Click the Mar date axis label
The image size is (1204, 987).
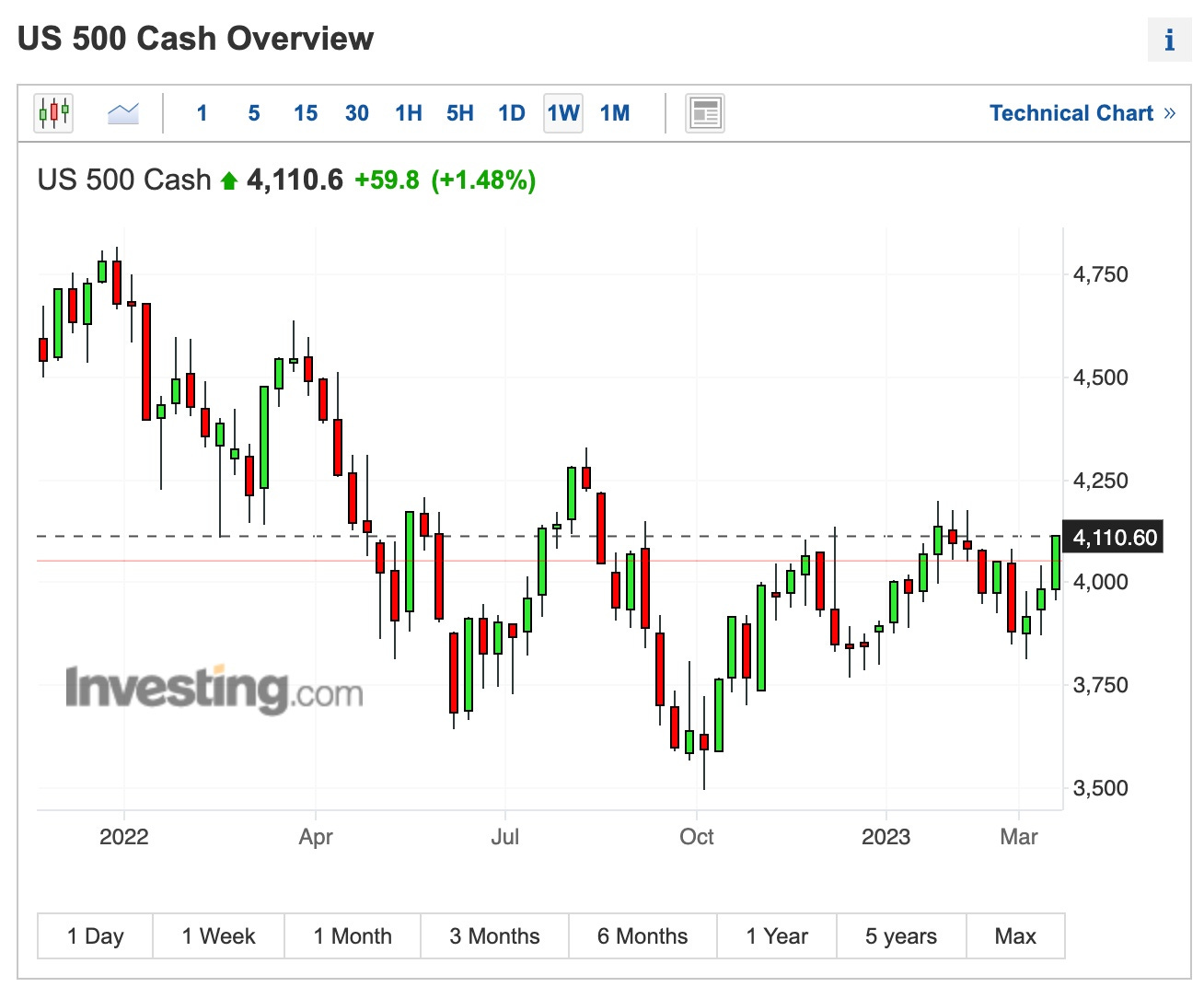click(1019, 837)
